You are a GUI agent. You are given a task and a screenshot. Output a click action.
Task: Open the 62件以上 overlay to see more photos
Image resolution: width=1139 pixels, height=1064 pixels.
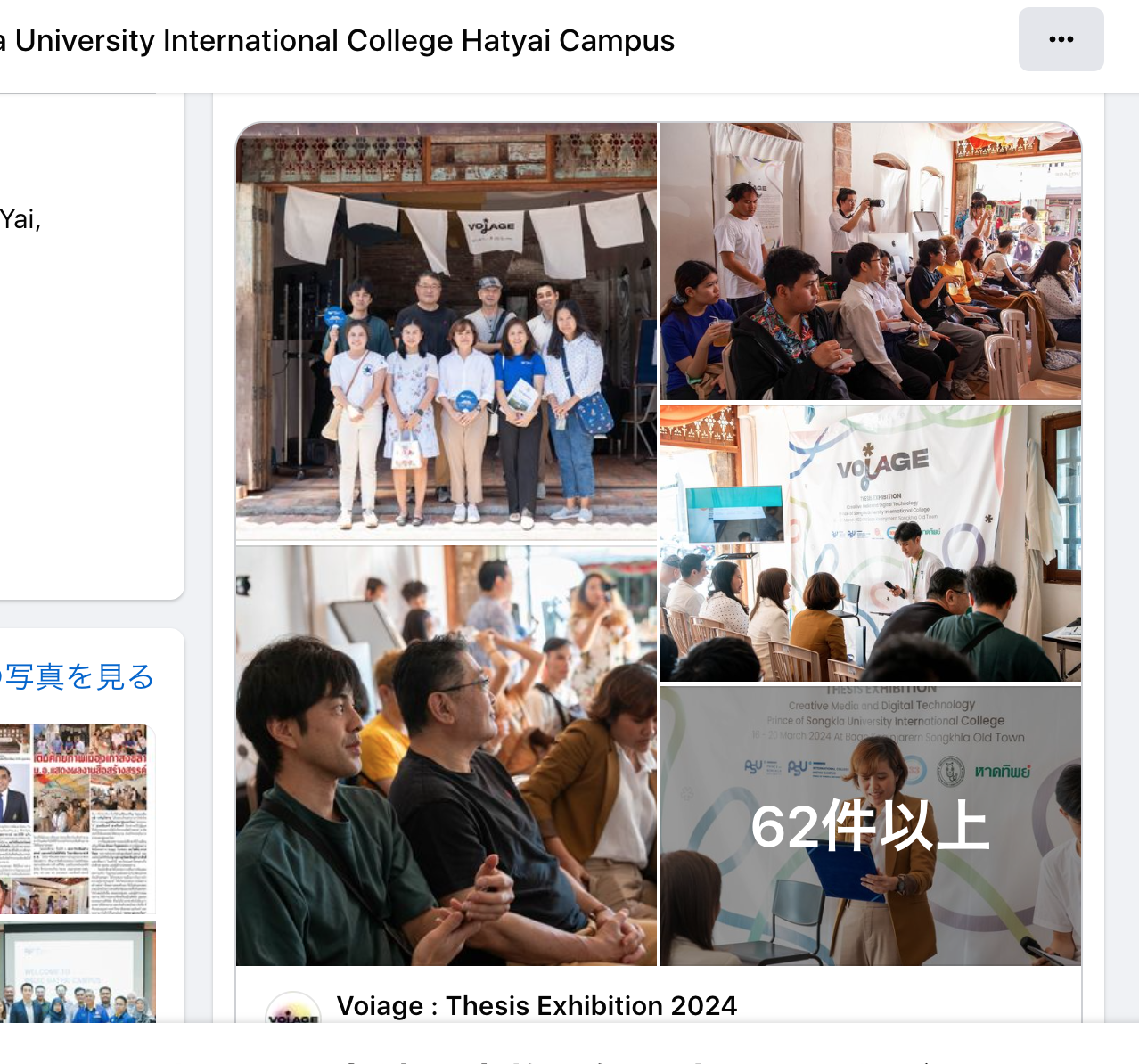point(871,826)
